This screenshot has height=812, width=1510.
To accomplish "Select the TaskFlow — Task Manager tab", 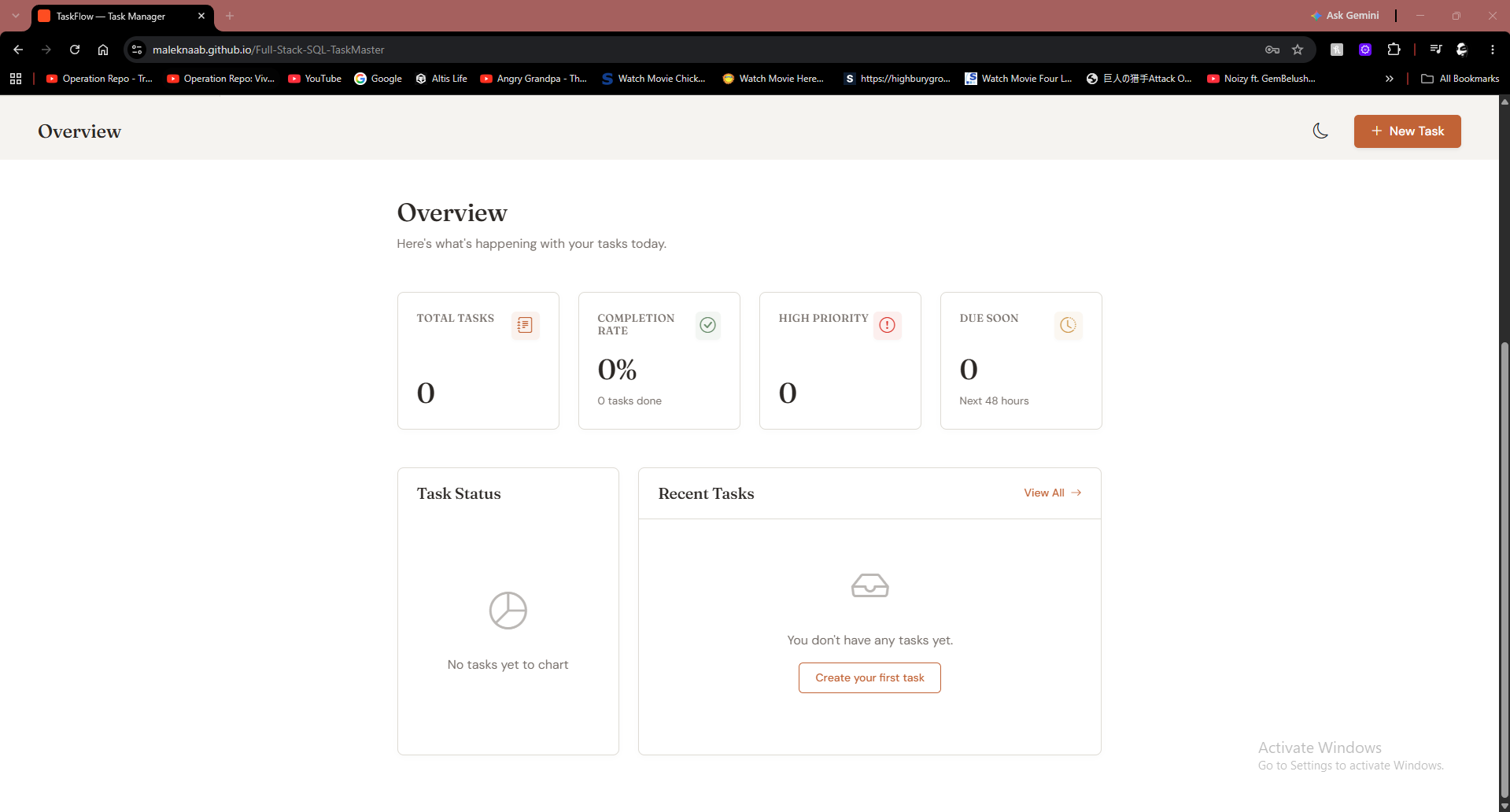I will (x=122, y=17).
